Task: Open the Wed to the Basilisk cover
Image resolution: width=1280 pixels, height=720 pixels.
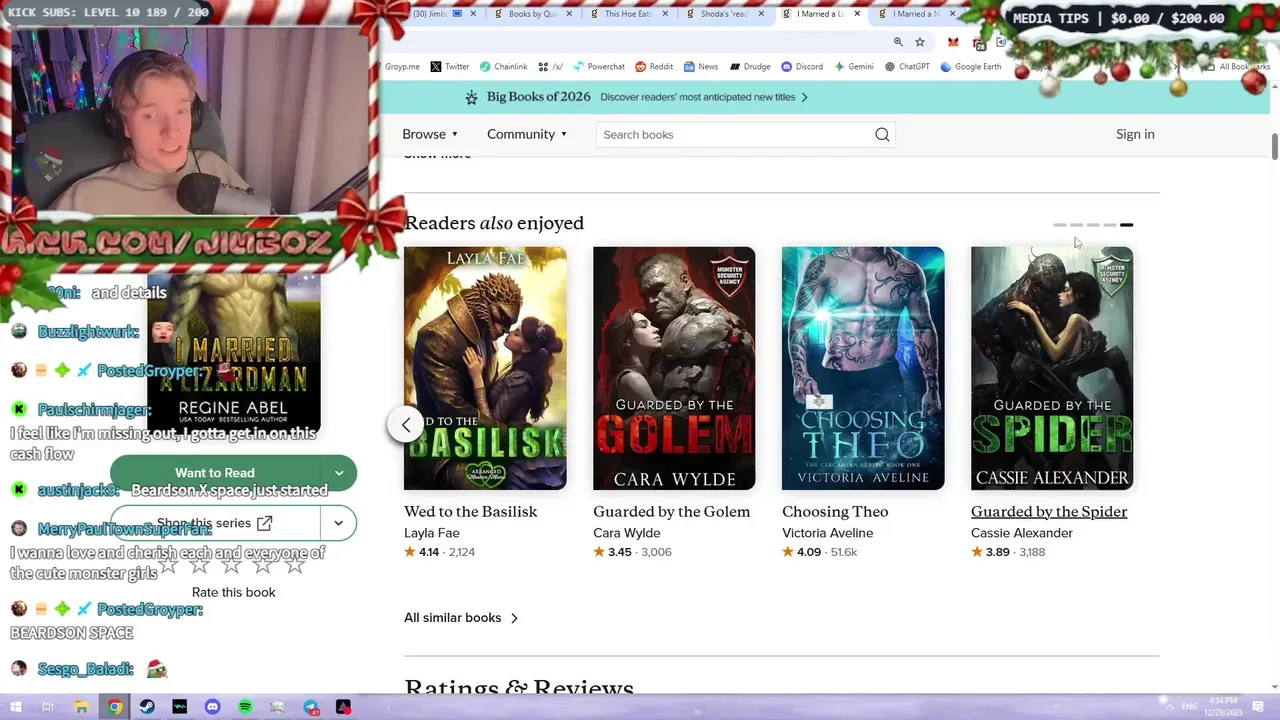Action: [x=485, y=368]
